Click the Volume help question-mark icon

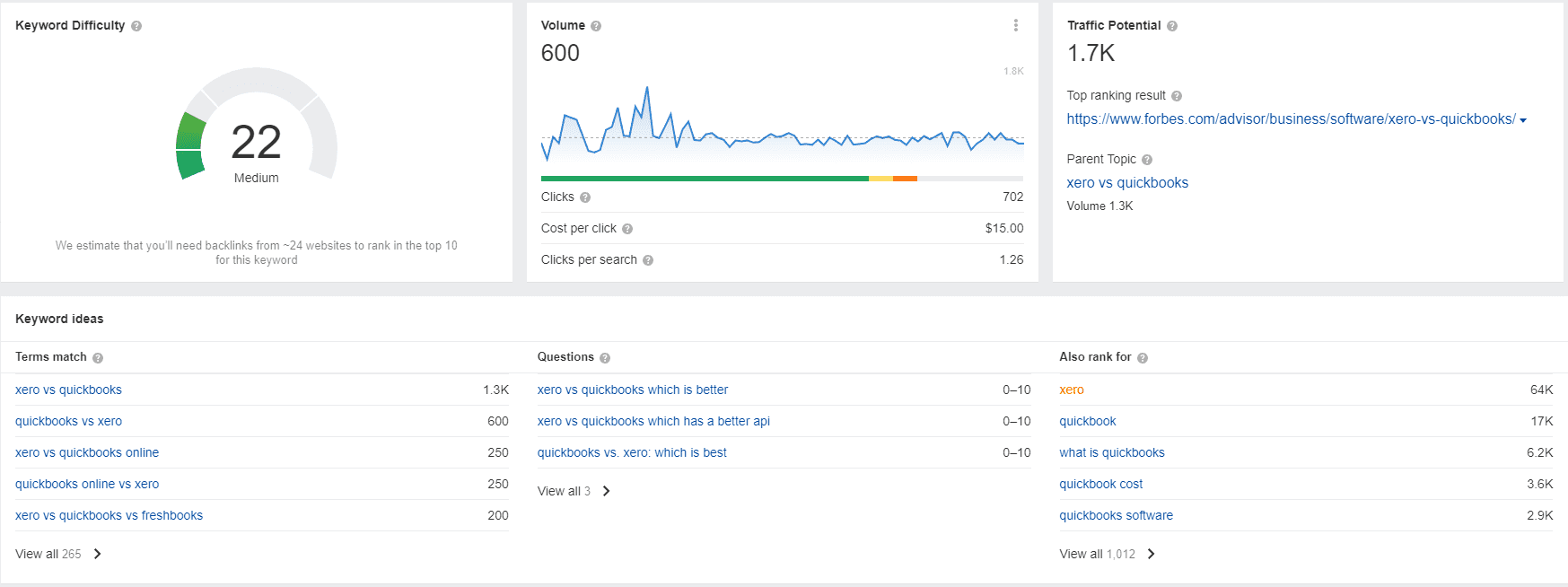click(x=596, y=26)
